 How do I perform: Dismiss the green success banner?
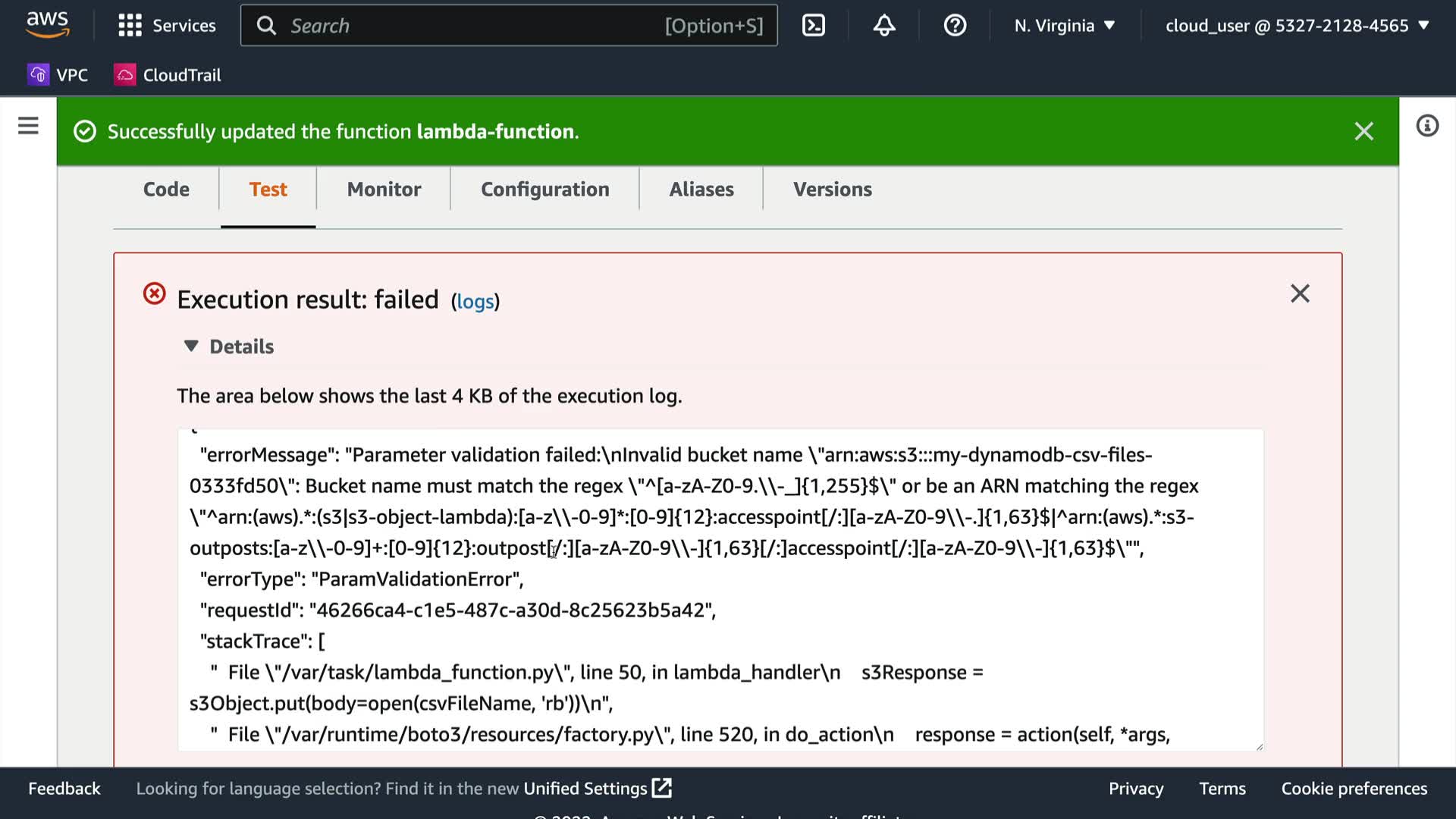coord(1363,132)
